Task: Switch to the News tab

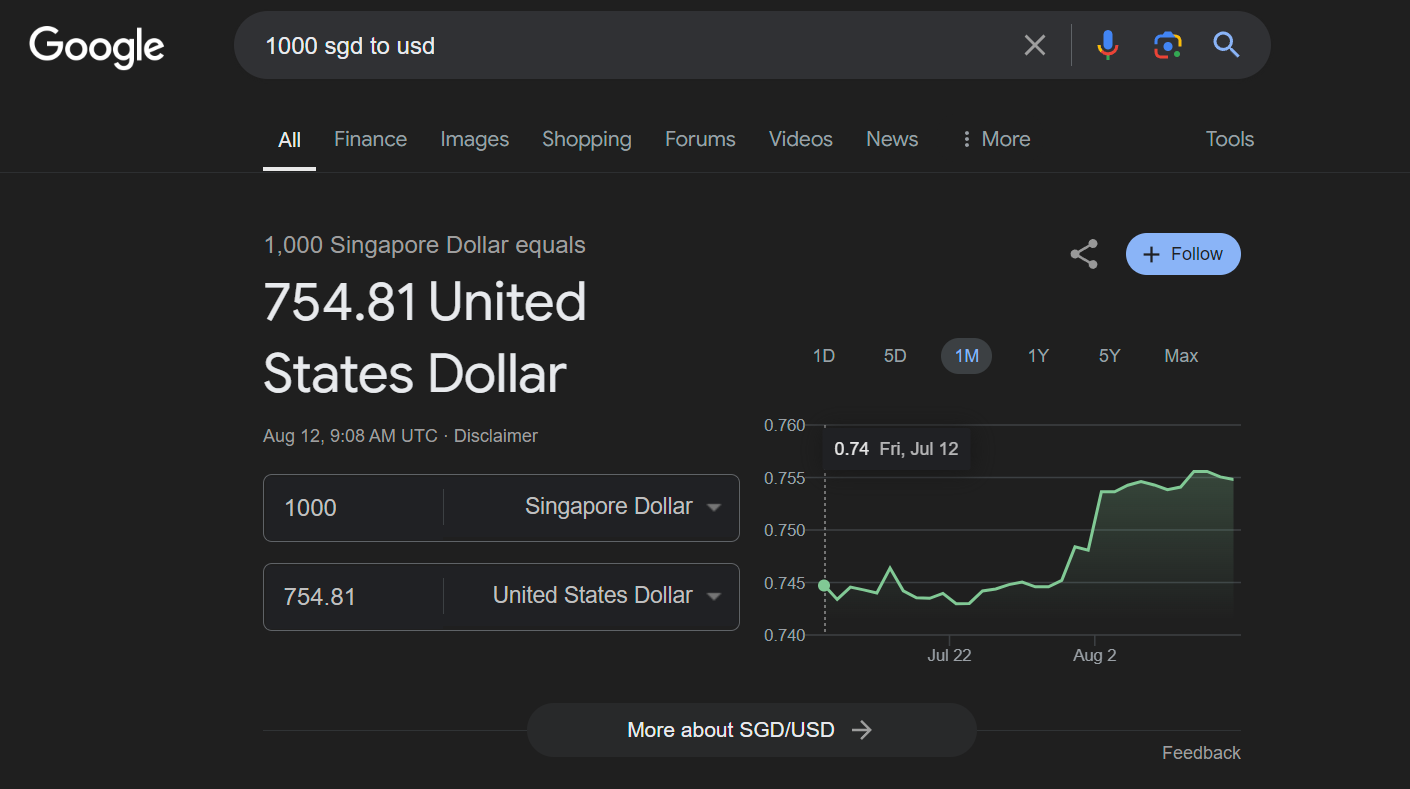Action: coord(892,139)
